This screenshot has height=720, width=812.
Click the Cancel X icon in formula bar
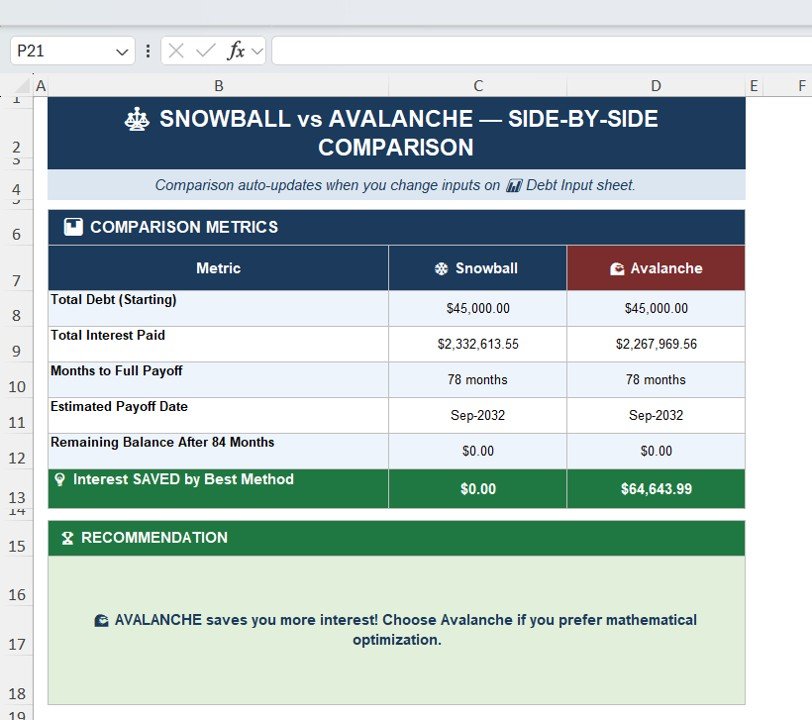coord(176,51)
